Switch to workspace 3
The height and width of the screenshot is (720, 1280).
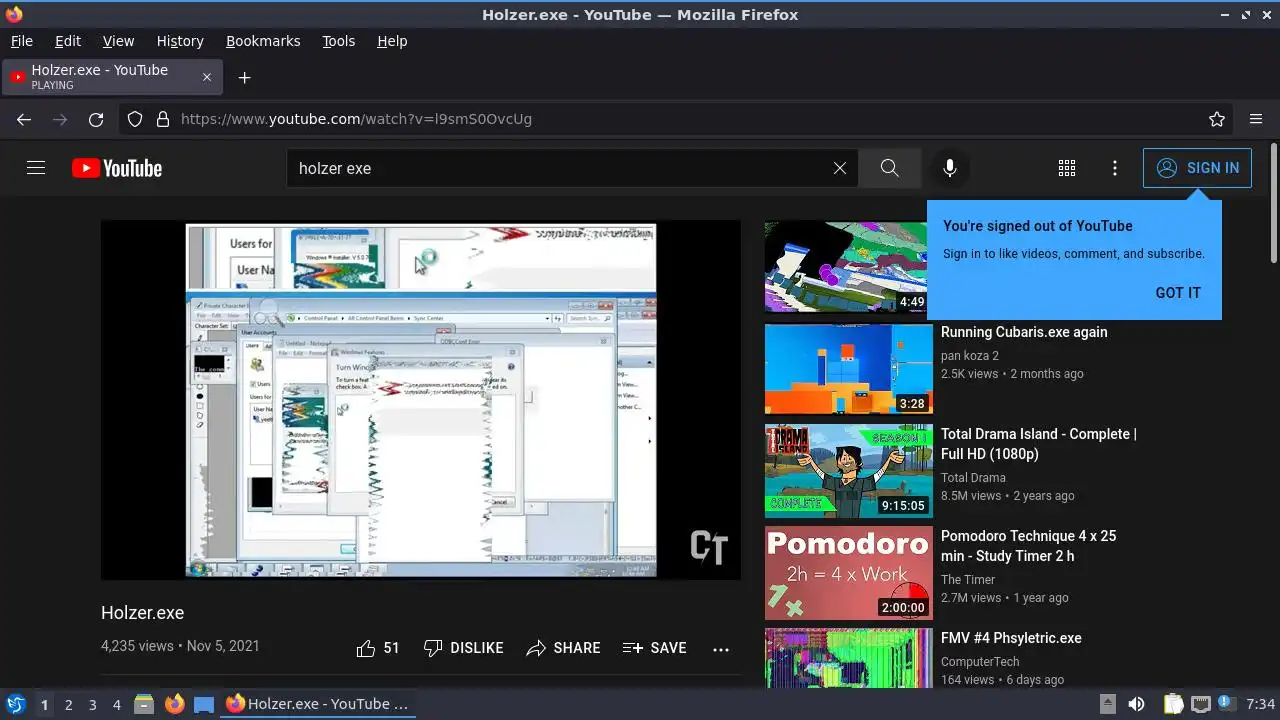tap(92, 704)
